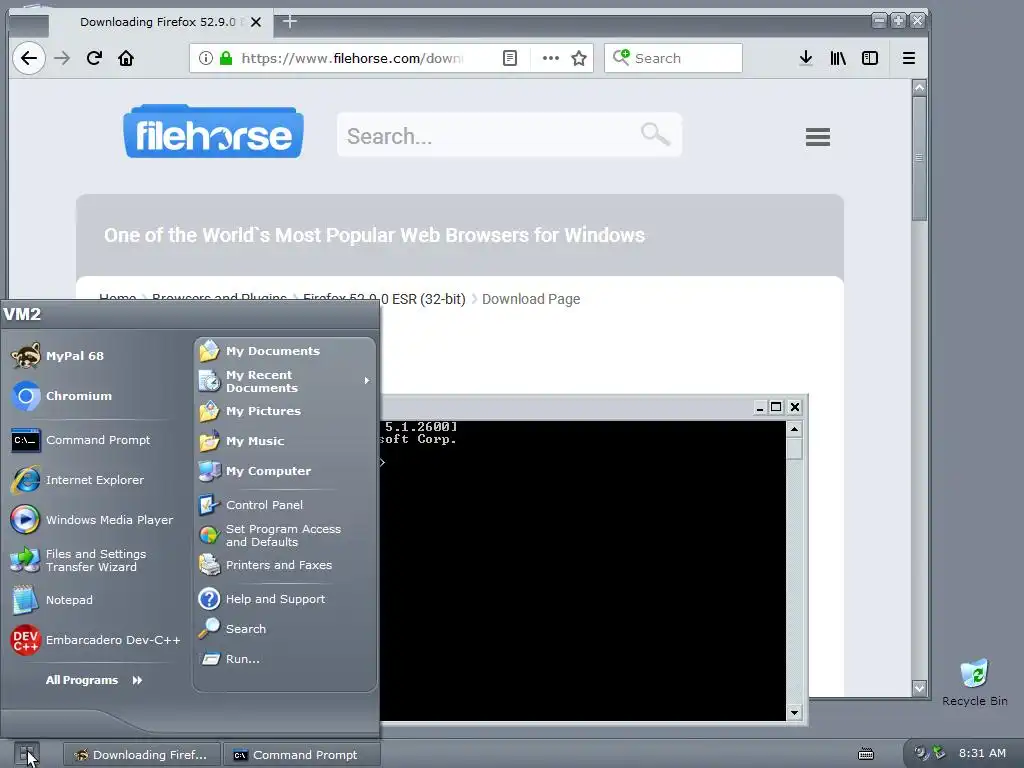Open the Downloads panel arrow
Viewport: 1024px width, 768px height.
point(806,58)
